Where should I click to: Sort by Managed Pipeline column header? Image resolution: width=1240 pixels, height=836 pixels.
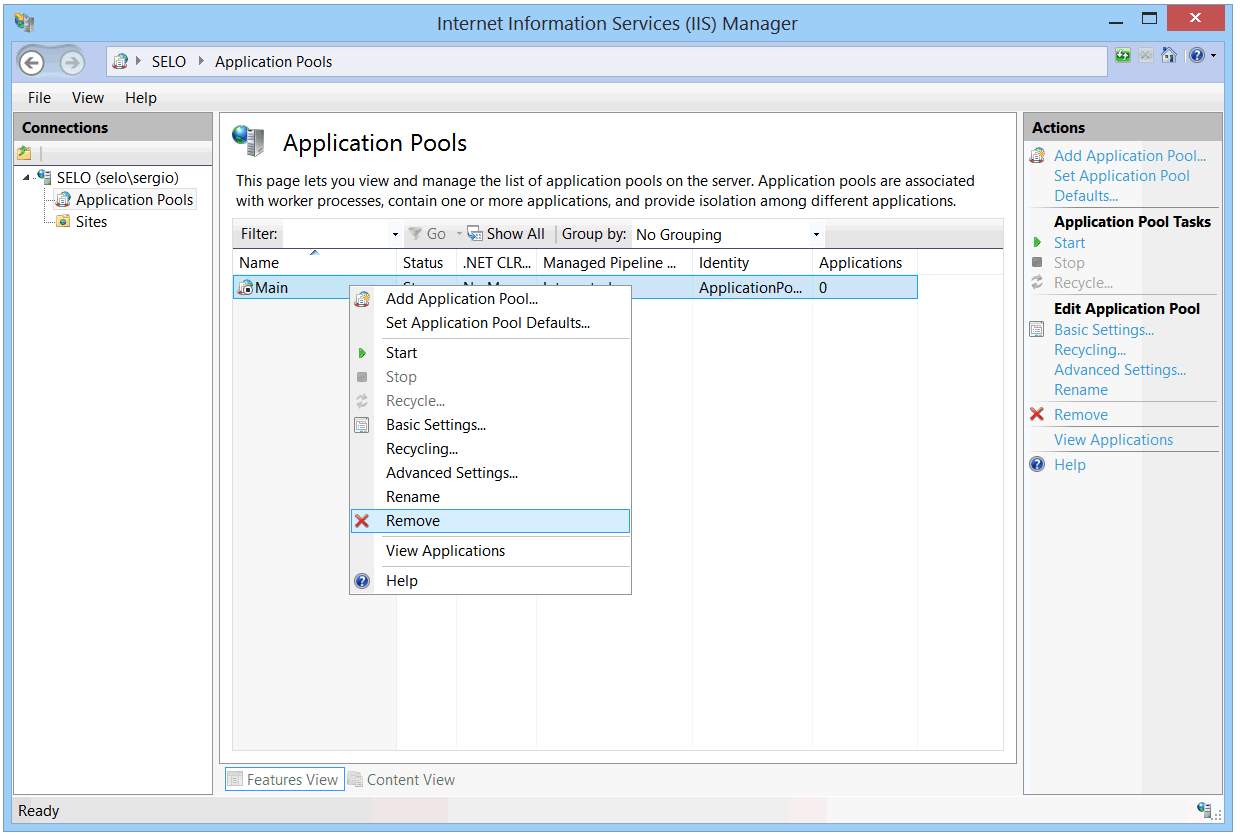(614, 263)
